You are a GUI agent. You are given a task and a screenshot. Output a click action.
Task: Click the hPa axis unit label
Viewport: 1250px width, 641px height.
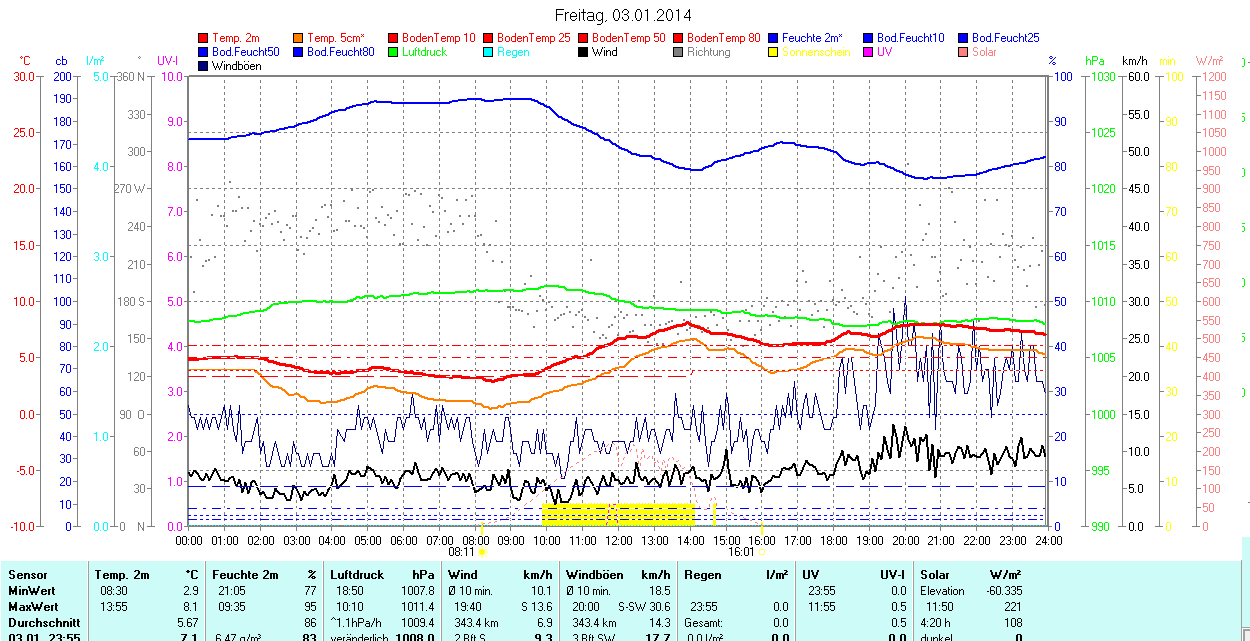(x=1095, y=61)
